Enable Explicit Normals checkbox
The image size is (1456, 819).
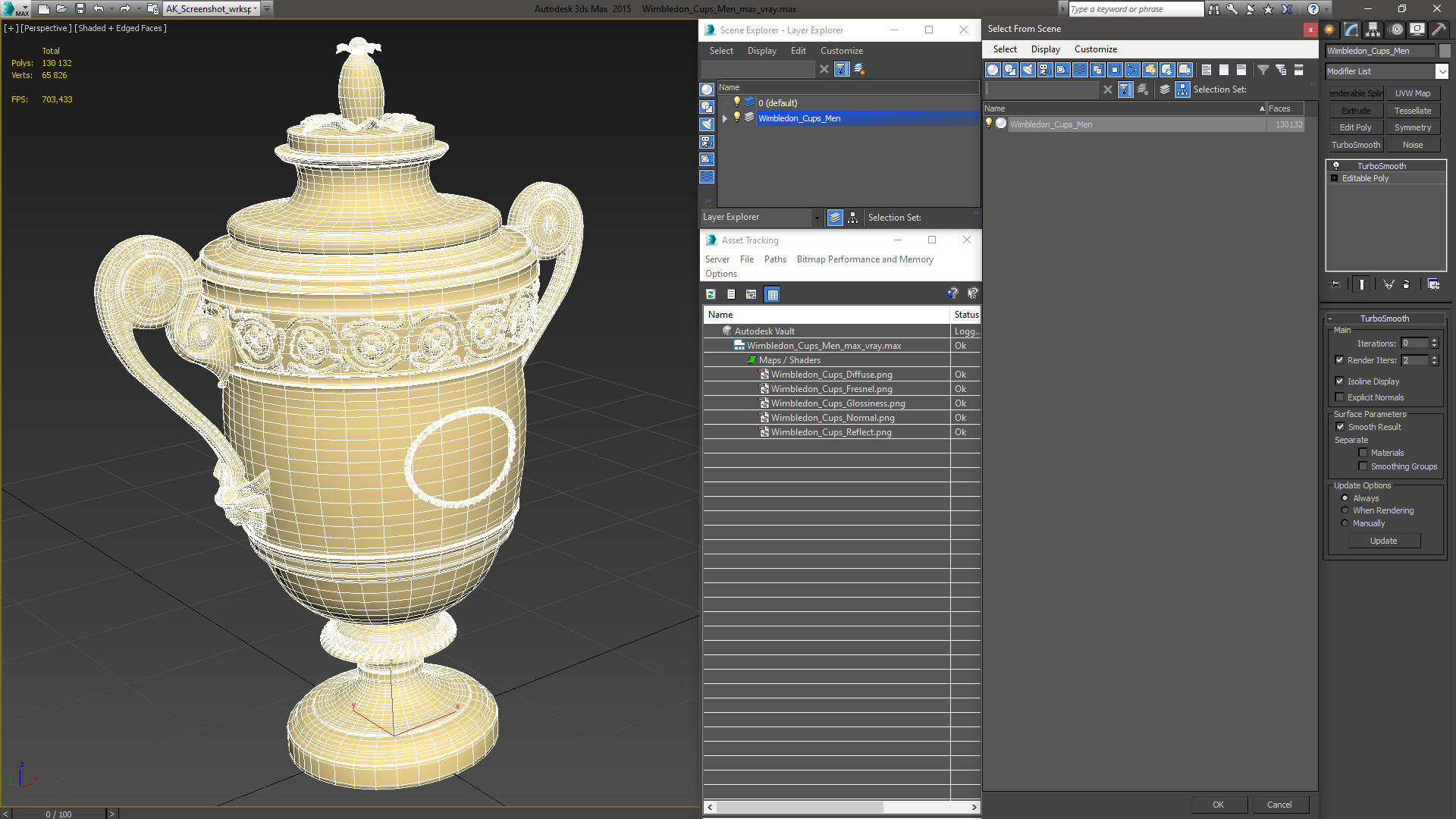[x=1339, y=397]
